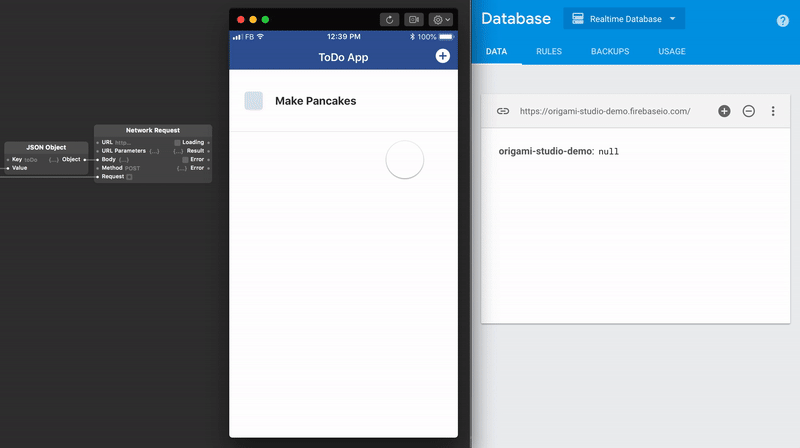Viewport: 800px width, 448px height.
Task: Click the link icon beside database URL
Action: tap(503, 111)
